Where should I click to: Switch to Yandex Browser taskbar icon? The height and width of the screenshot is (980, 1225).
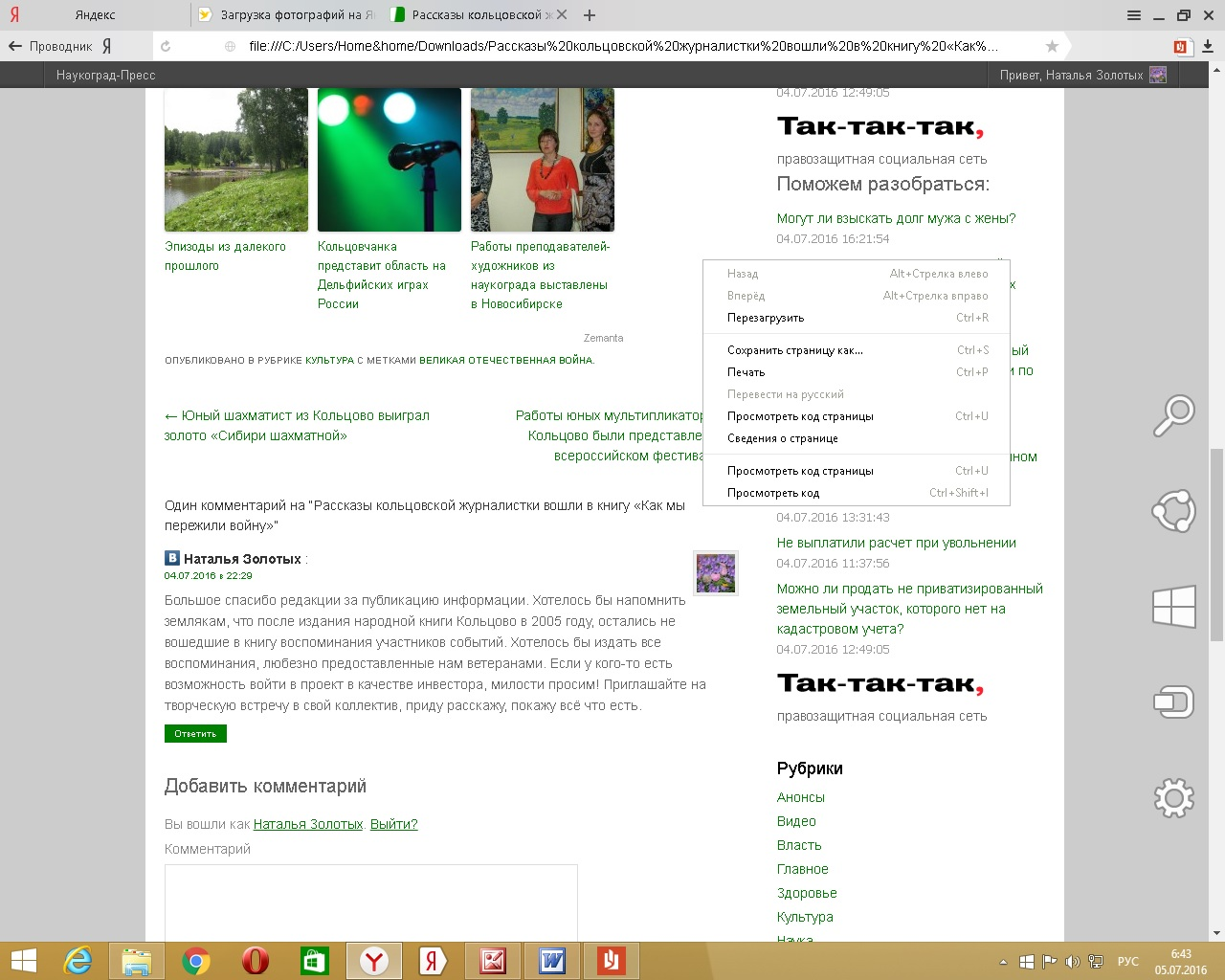click(x=374, y=961)
